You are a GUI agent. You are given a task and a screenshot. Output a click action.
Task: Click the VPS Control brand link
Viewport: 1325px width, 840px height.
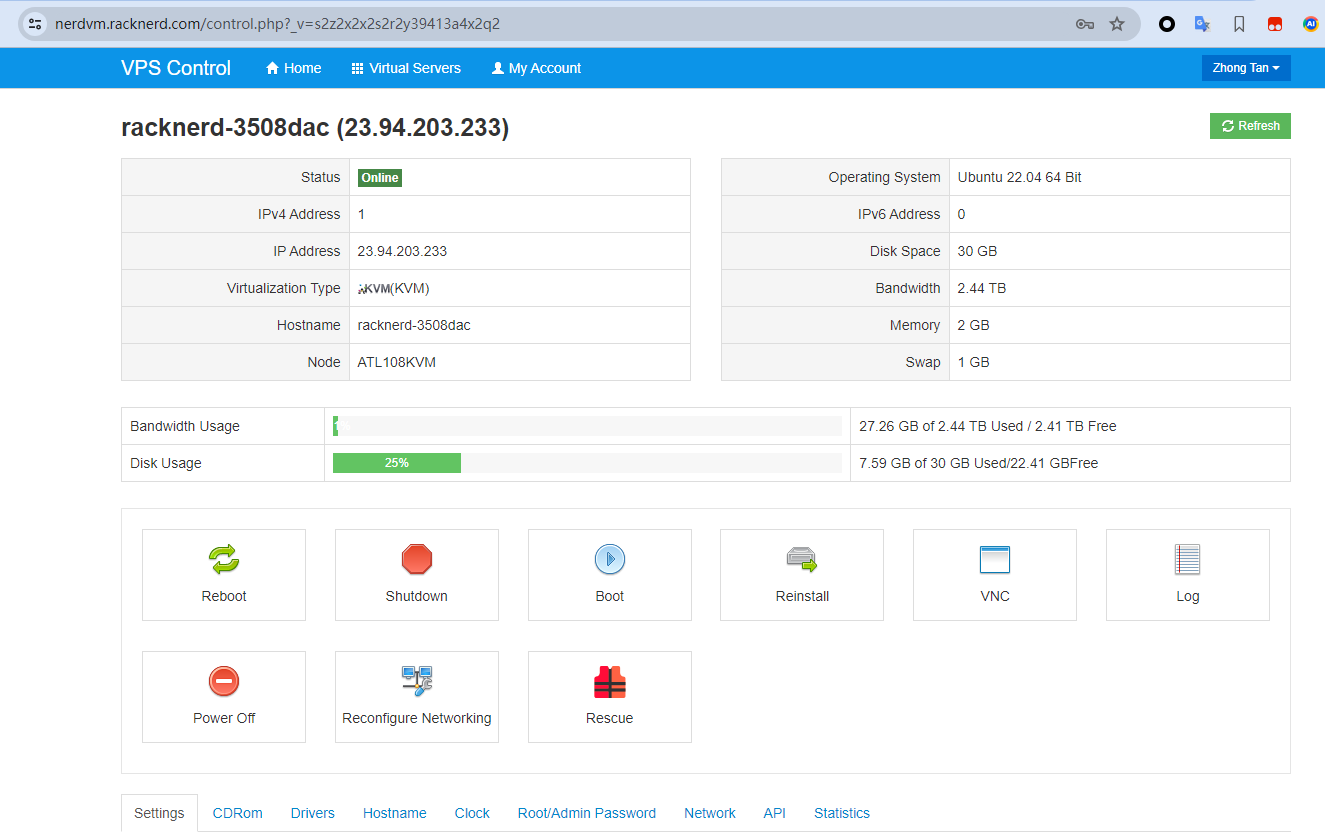[176, 68]
